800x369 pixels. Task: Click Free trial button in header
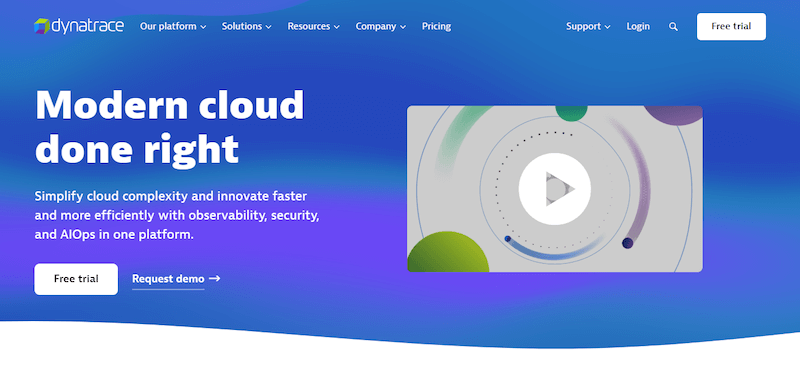click(731, 27)
